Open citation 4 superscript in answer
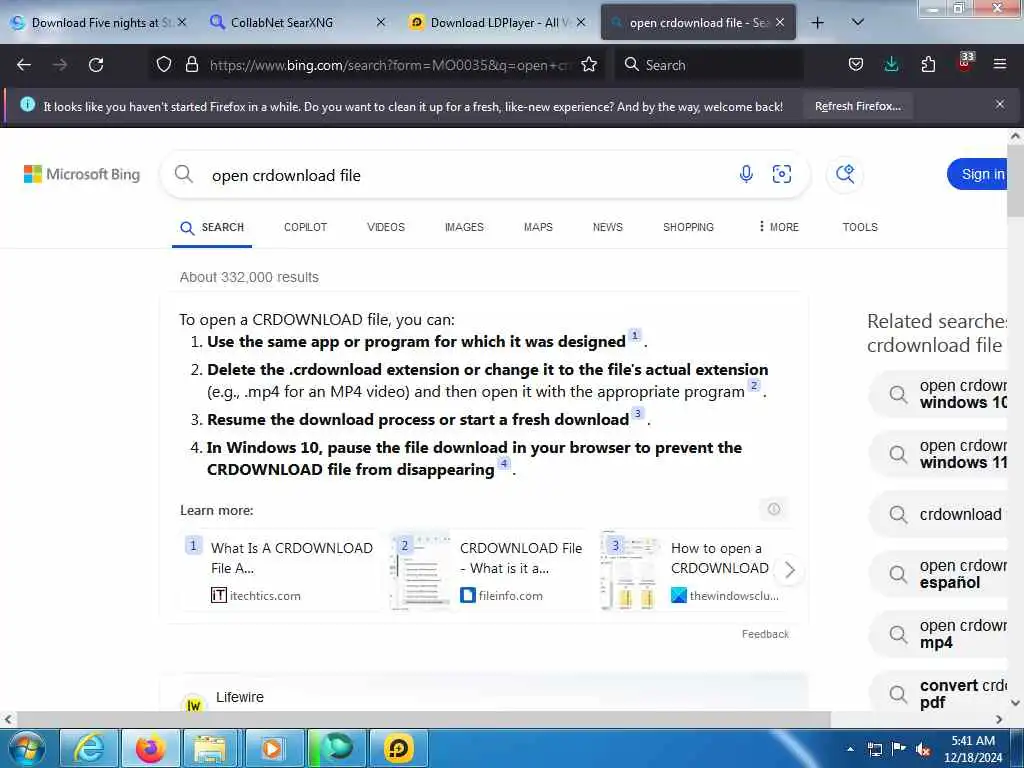 tap(504, 464)
